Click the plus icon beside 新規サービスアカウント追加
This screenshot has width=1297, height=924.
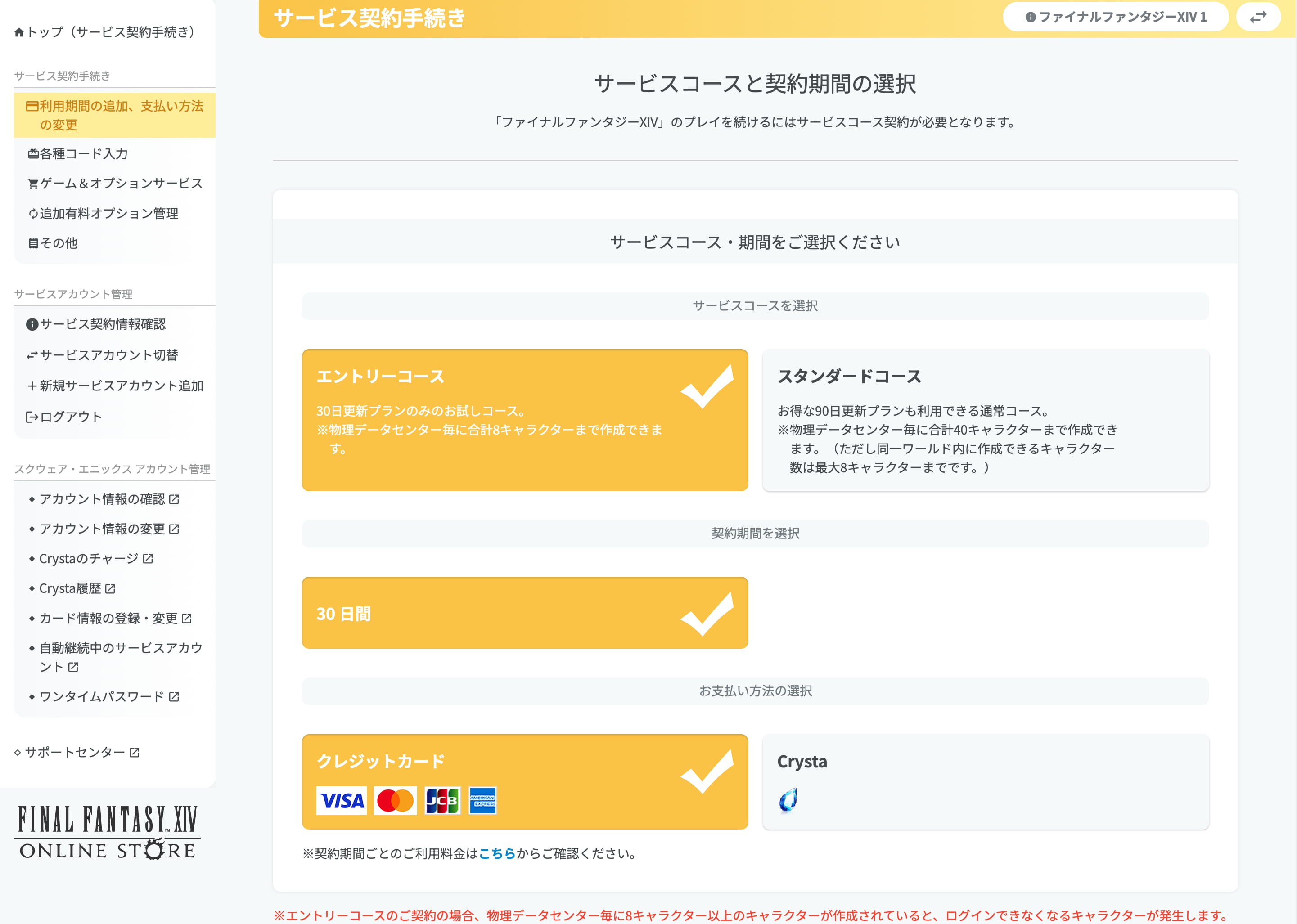coord(32,386)
